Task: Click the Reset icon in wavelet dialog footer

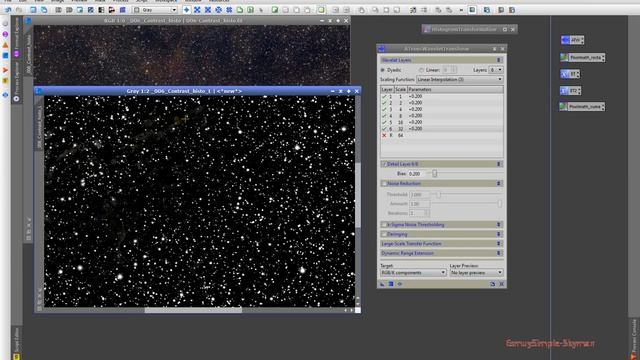Action: pos(502,284)
